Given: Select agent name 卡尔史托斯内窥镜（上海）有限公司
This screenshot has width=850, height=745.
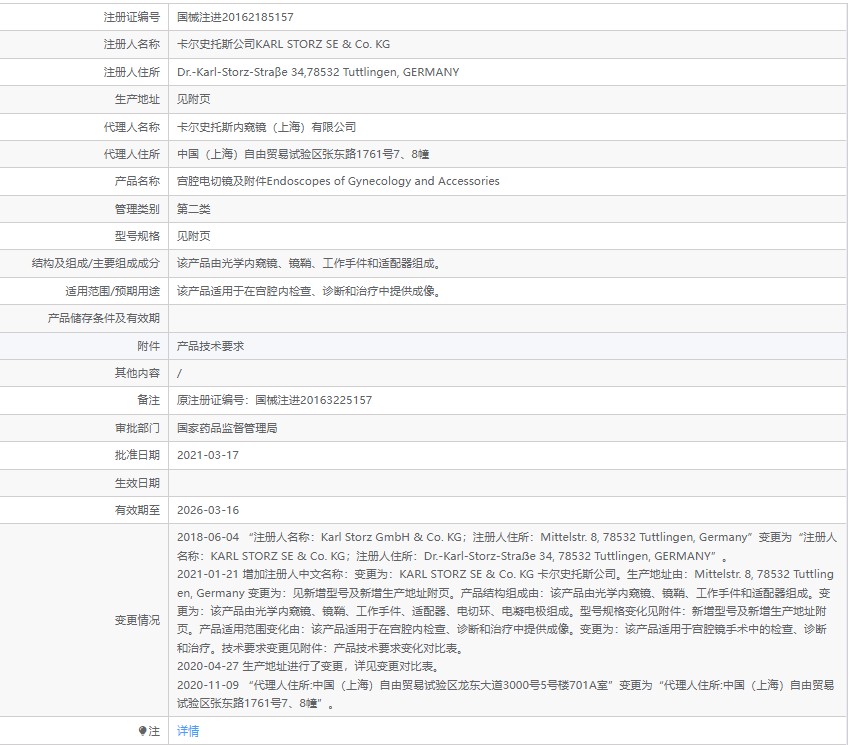Looking at the screenshot, I should [x=266, y=127].
